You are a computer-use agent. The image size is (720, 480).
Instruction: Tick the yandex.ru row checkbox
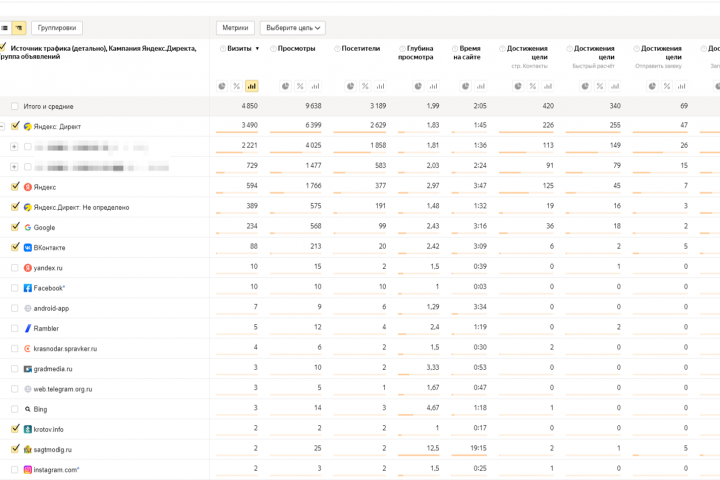(x=14, y=268)
